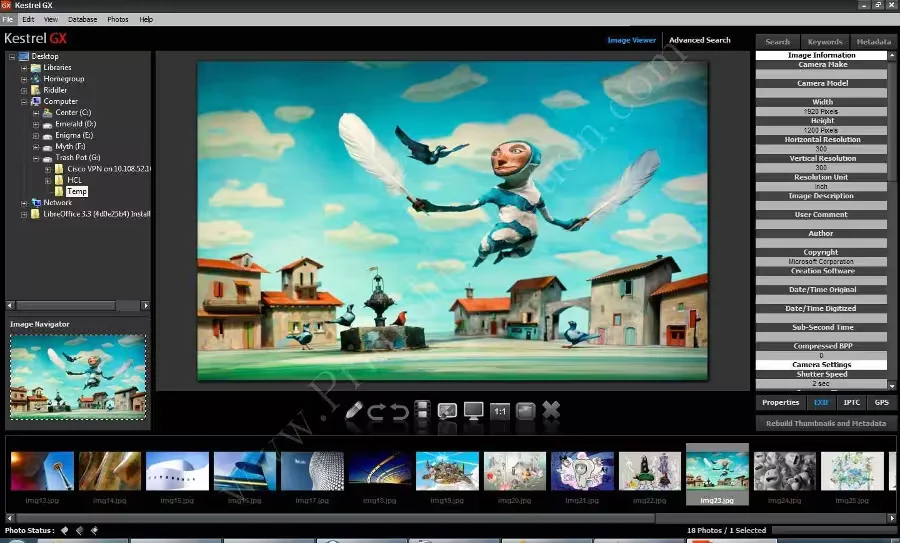Start the slideshow with the presentation screen icon
Image resolution: width=900 pixels, height=543 pixels.
(x=447, y=411)
